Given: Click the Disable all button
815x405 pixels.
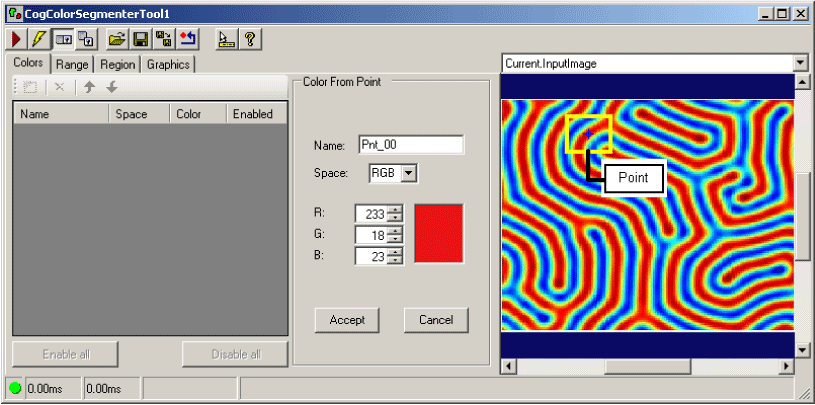Looking at the screenshot, I should click(x=235, y=355).
